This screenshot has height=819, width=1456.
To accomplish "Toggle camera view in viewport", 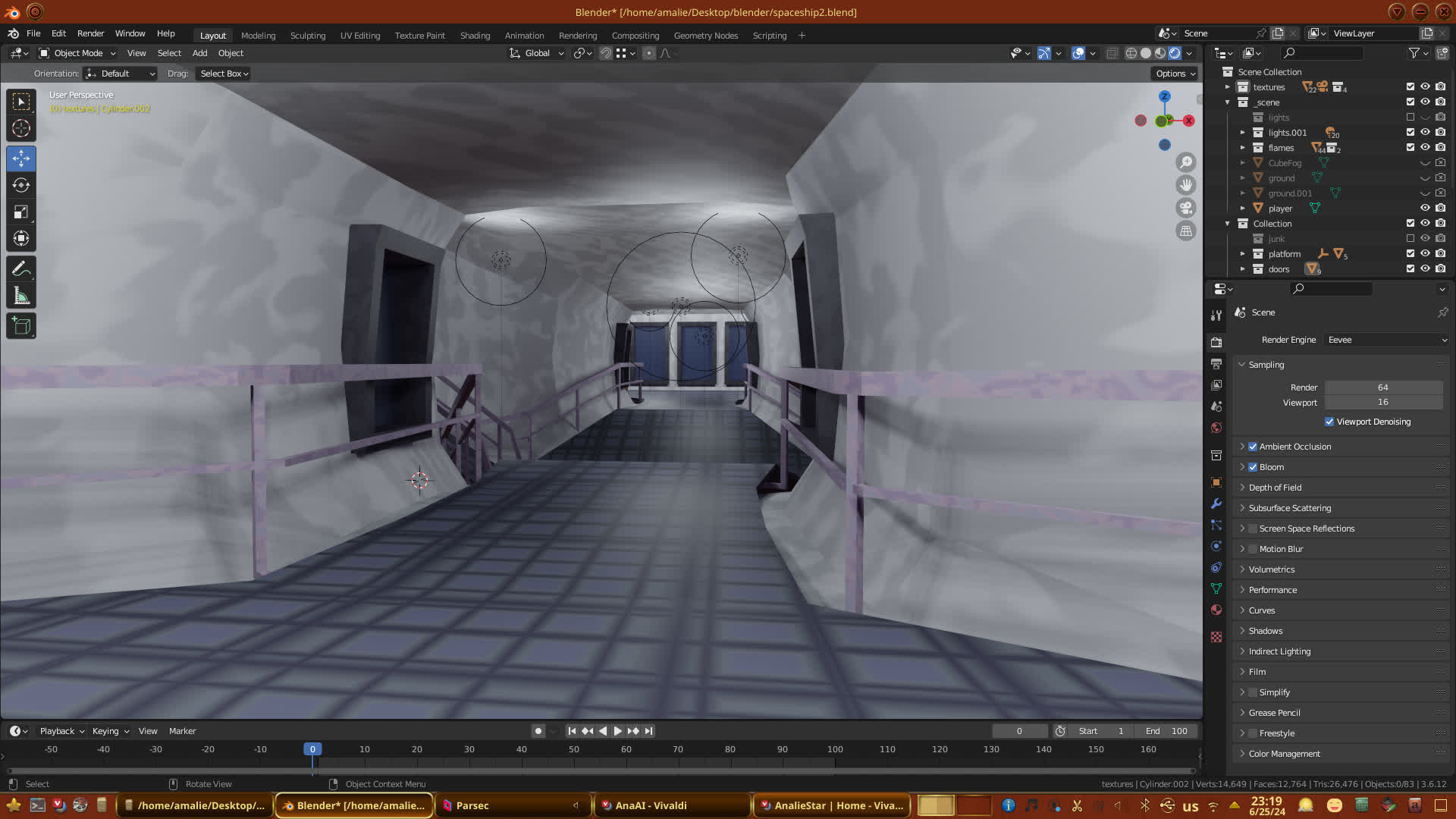I will tap(1186, 208).
